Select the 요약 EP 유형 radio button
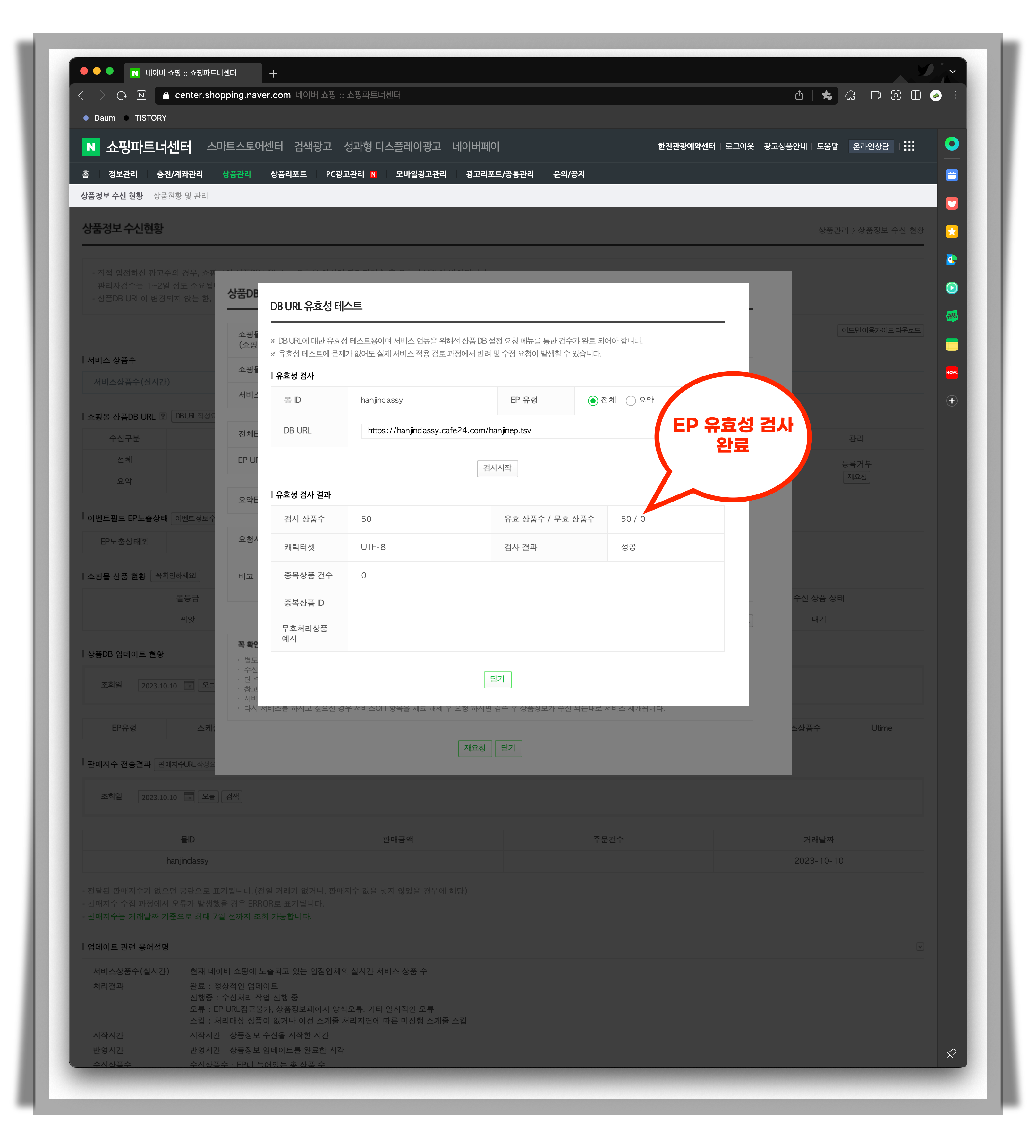This screenshot has width=1036, height=1148. click(x=631, y=401)
